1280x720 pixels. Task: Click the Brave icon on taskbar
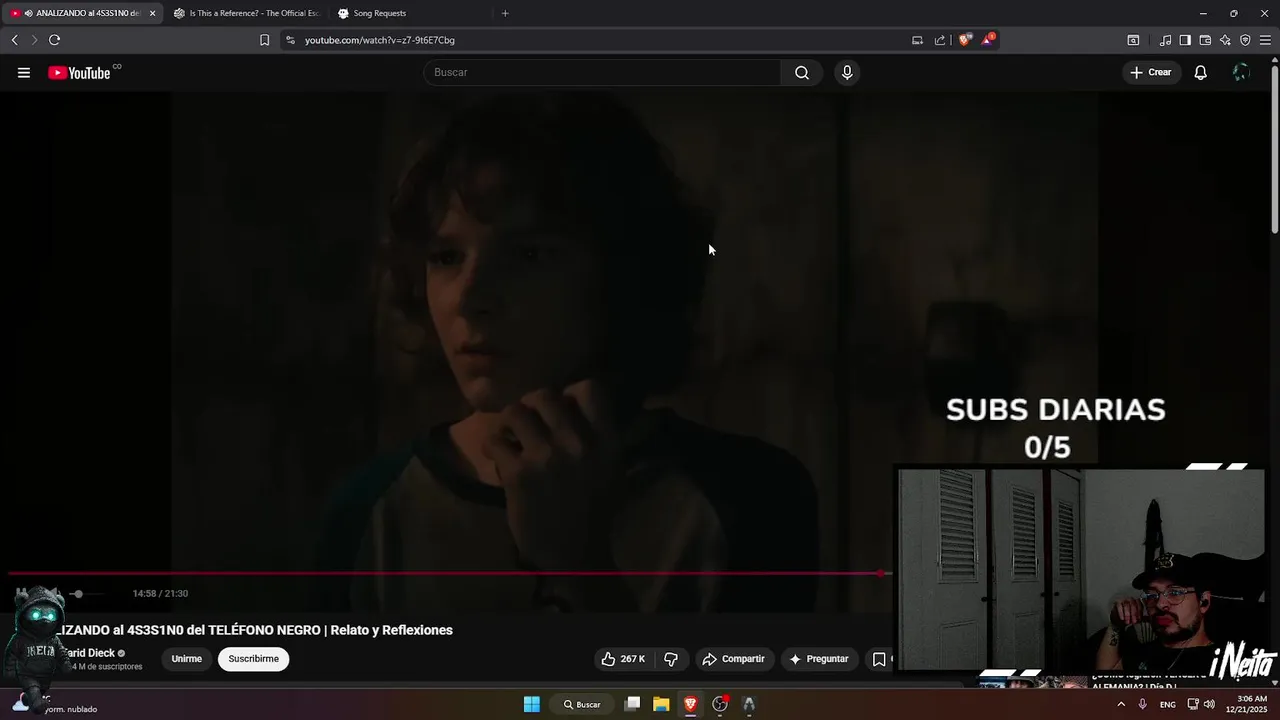click(690, 704)
